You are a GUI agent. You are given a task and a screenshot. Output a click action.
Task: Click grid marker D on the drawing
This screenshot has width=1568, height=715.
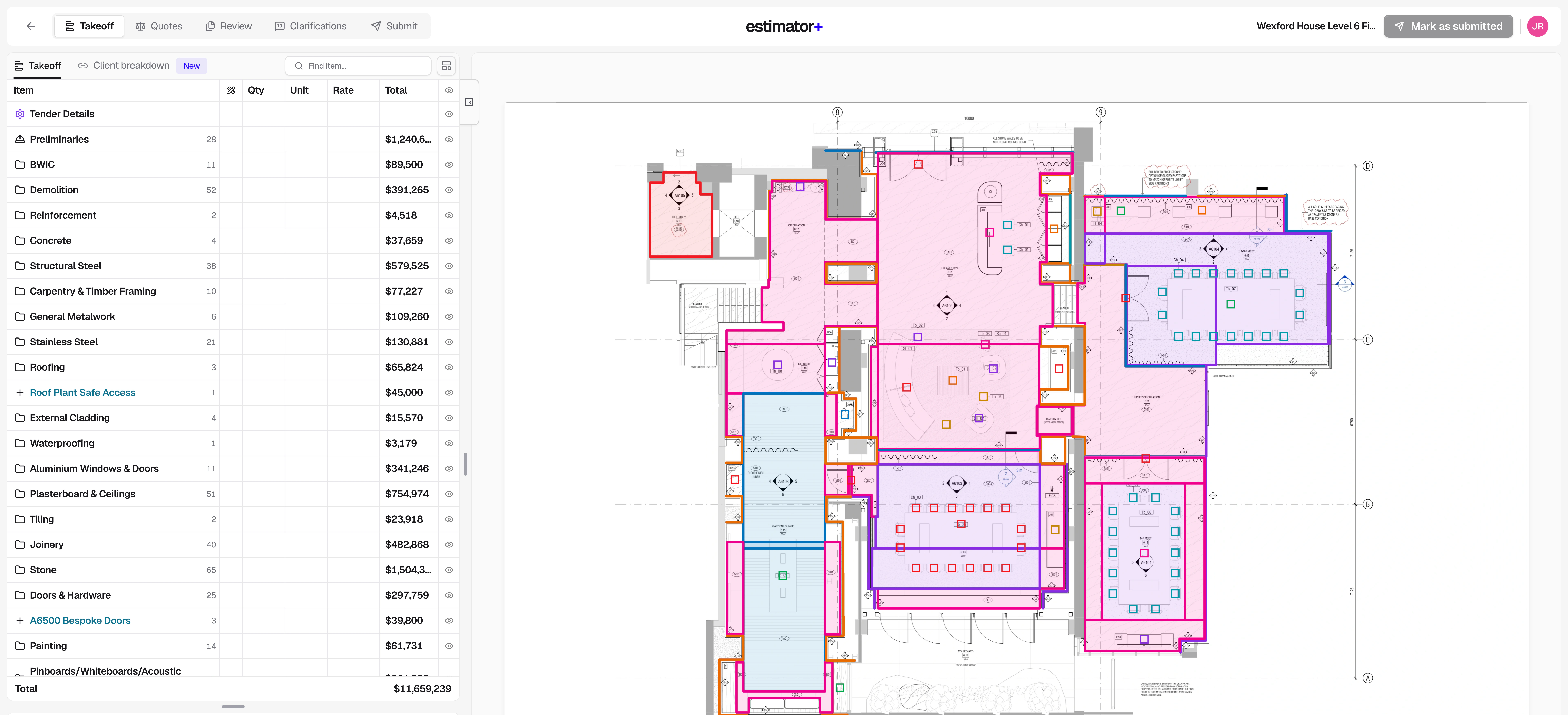(1368, 166)
